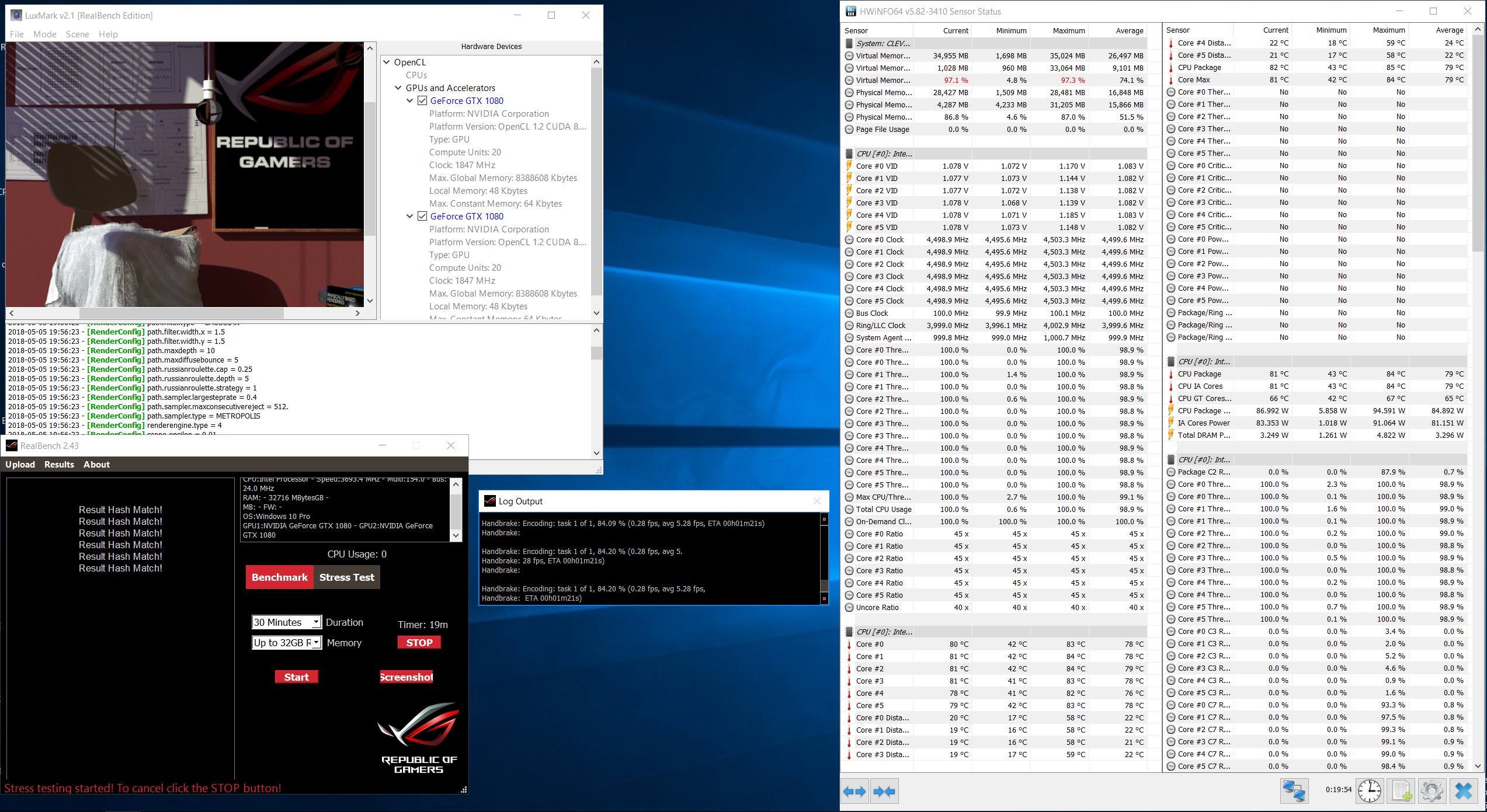Click the RealBench title bar ROG icon
The width and height of the screenshot is (1487, 812).
click(11, 445)
